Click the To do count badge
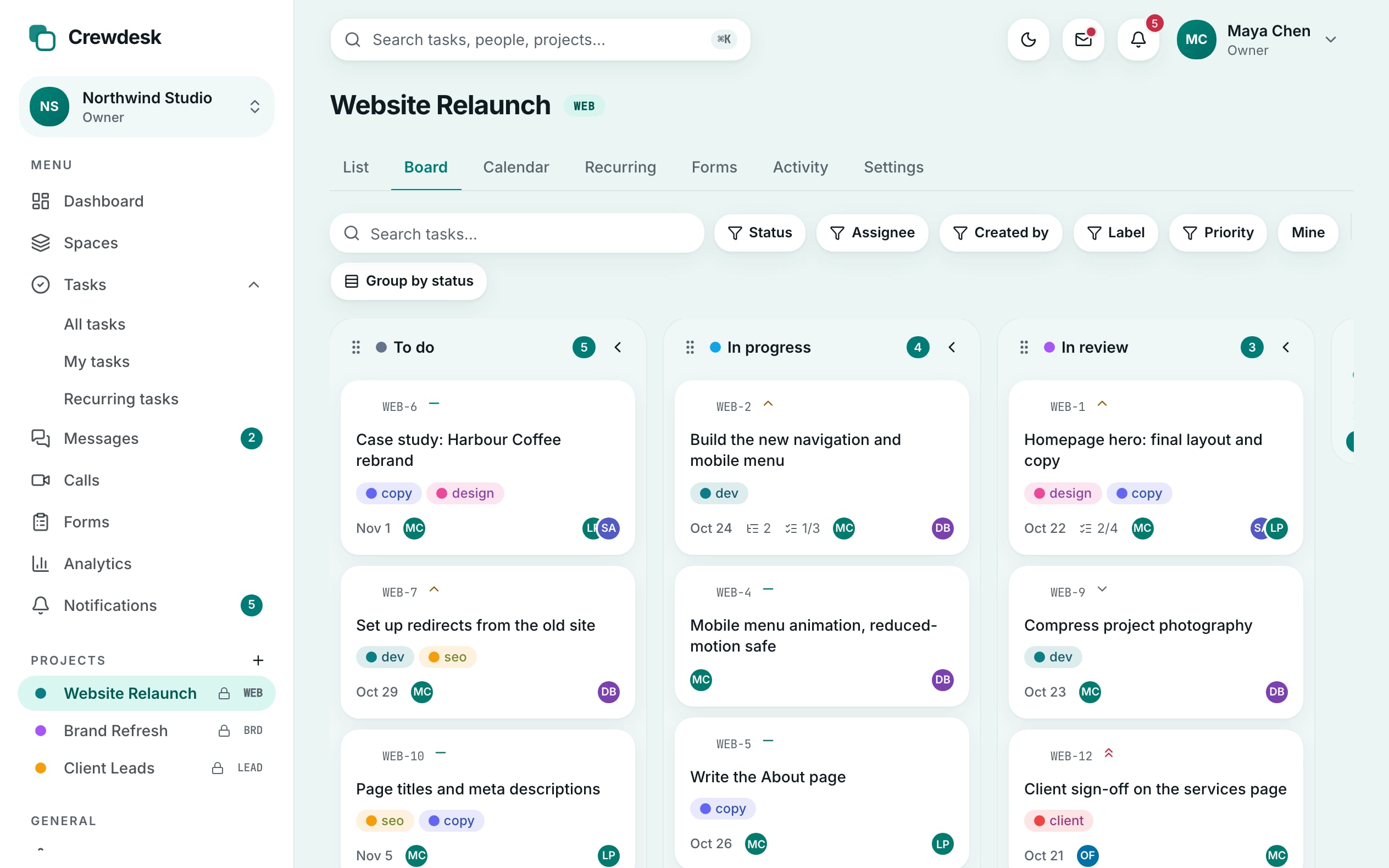Viewport: 1389px width, 868px height. click(x=584, y=347)
